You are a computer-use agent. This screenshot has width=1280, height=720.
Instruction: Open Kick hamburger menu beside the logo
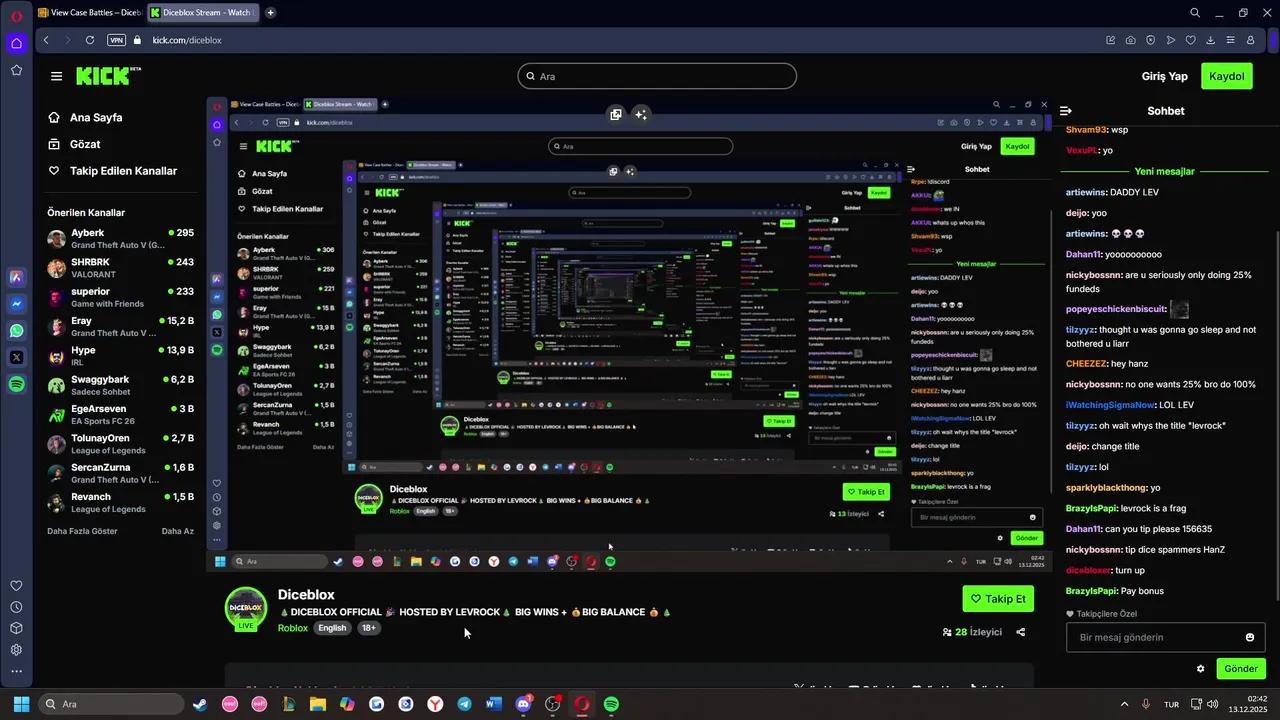(56, 76)
